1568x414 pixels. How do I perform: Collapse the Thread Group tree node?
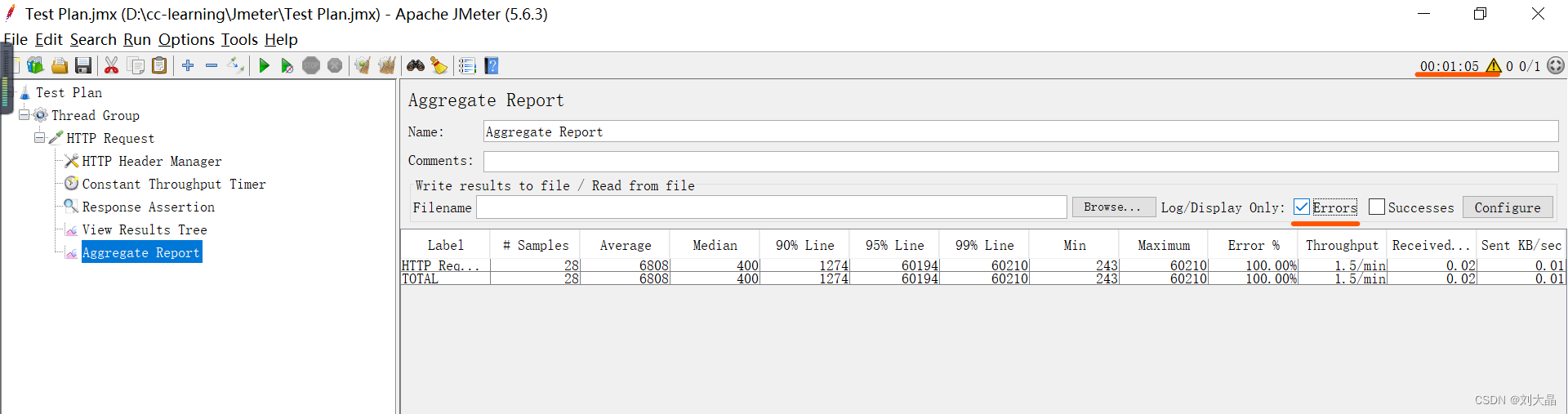coord(24,115)
